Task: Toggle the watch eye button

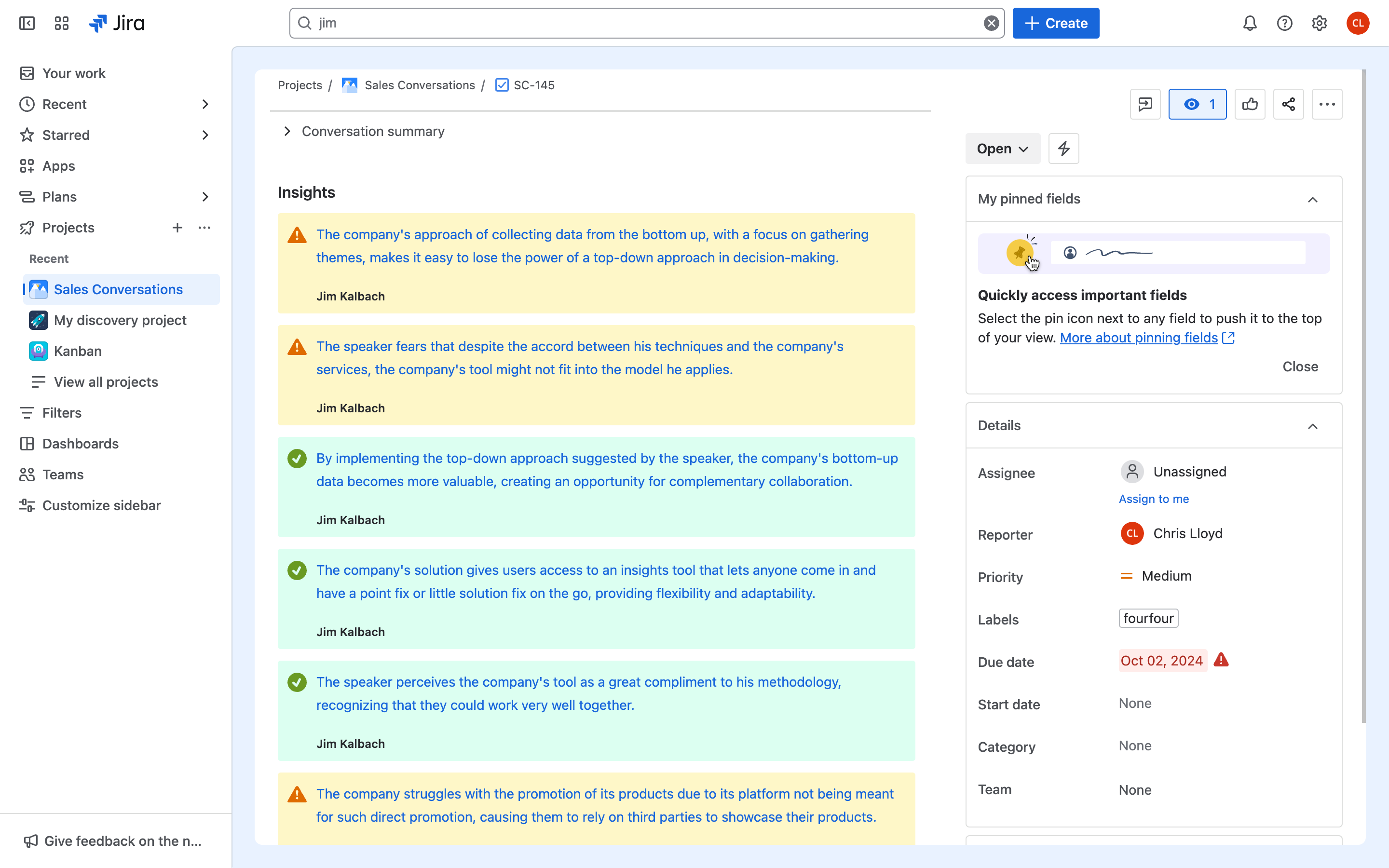Action: tap(1198, 104)
